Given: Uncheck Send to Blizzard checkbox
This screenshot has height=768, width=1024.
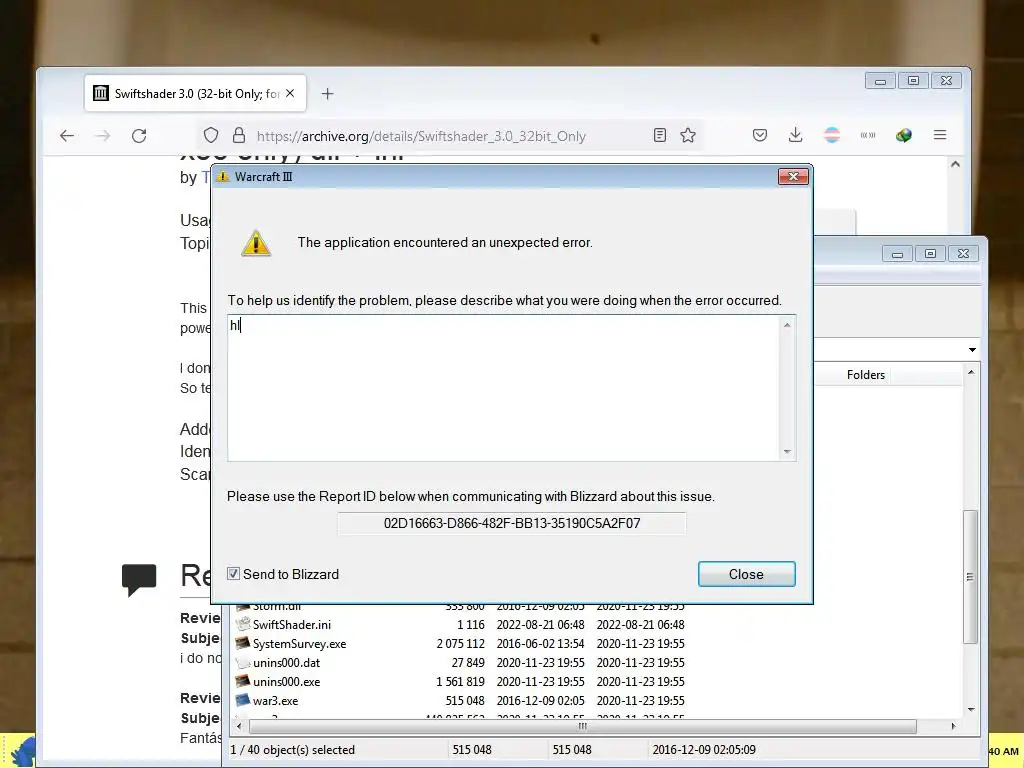Looking at the screenshot, I should pyautogui.click(x=233, y=573).
